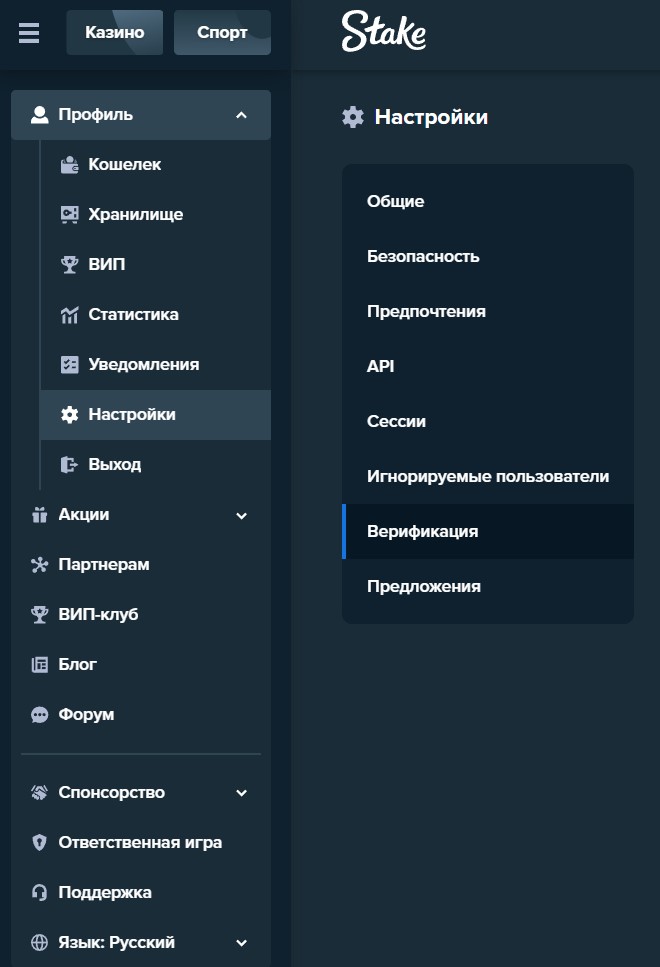
Task: Open the hamburger menu icon top left
Action: tap(28, 32)
